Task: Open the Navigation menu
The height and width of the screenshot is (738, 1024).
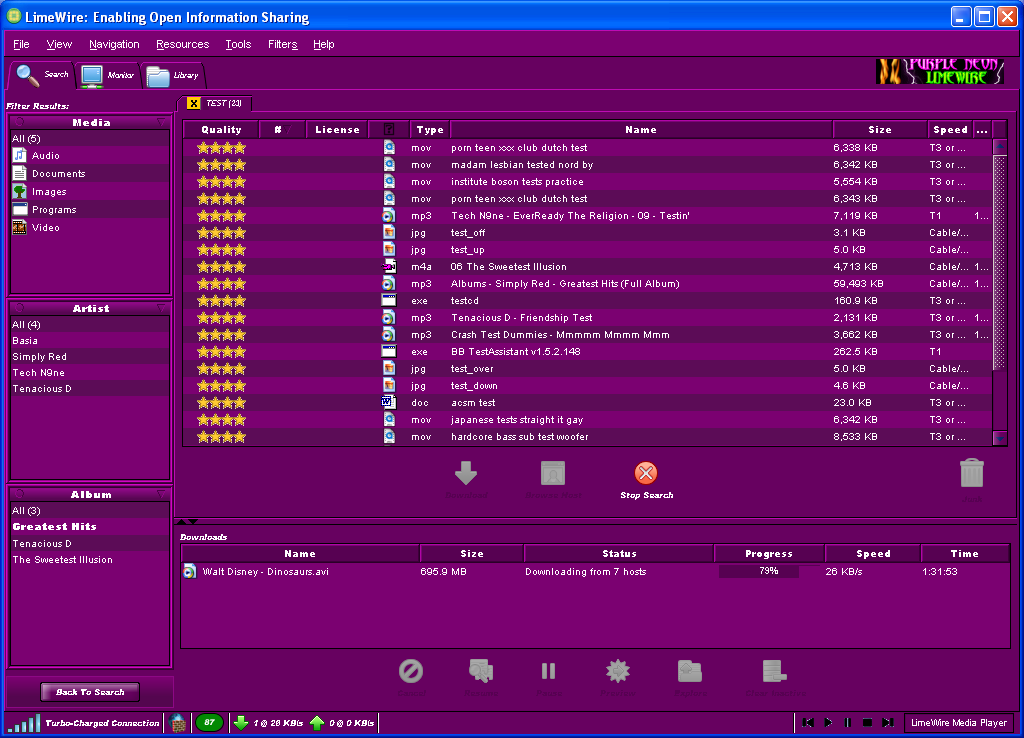Action: [114, 44]
